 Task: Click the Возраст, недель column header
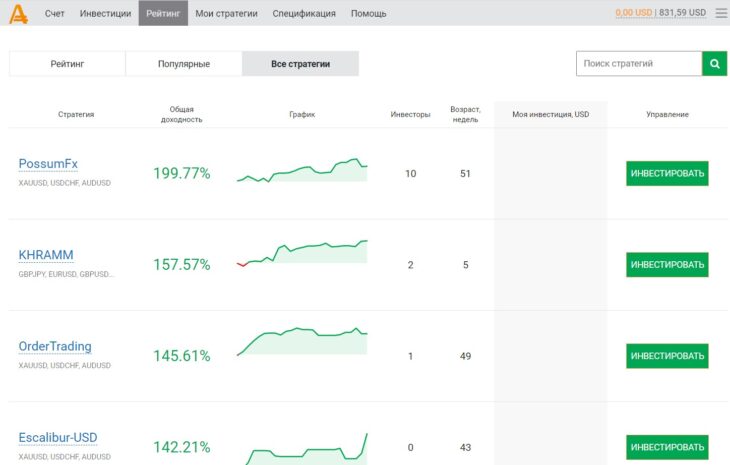tap(465, 114)
